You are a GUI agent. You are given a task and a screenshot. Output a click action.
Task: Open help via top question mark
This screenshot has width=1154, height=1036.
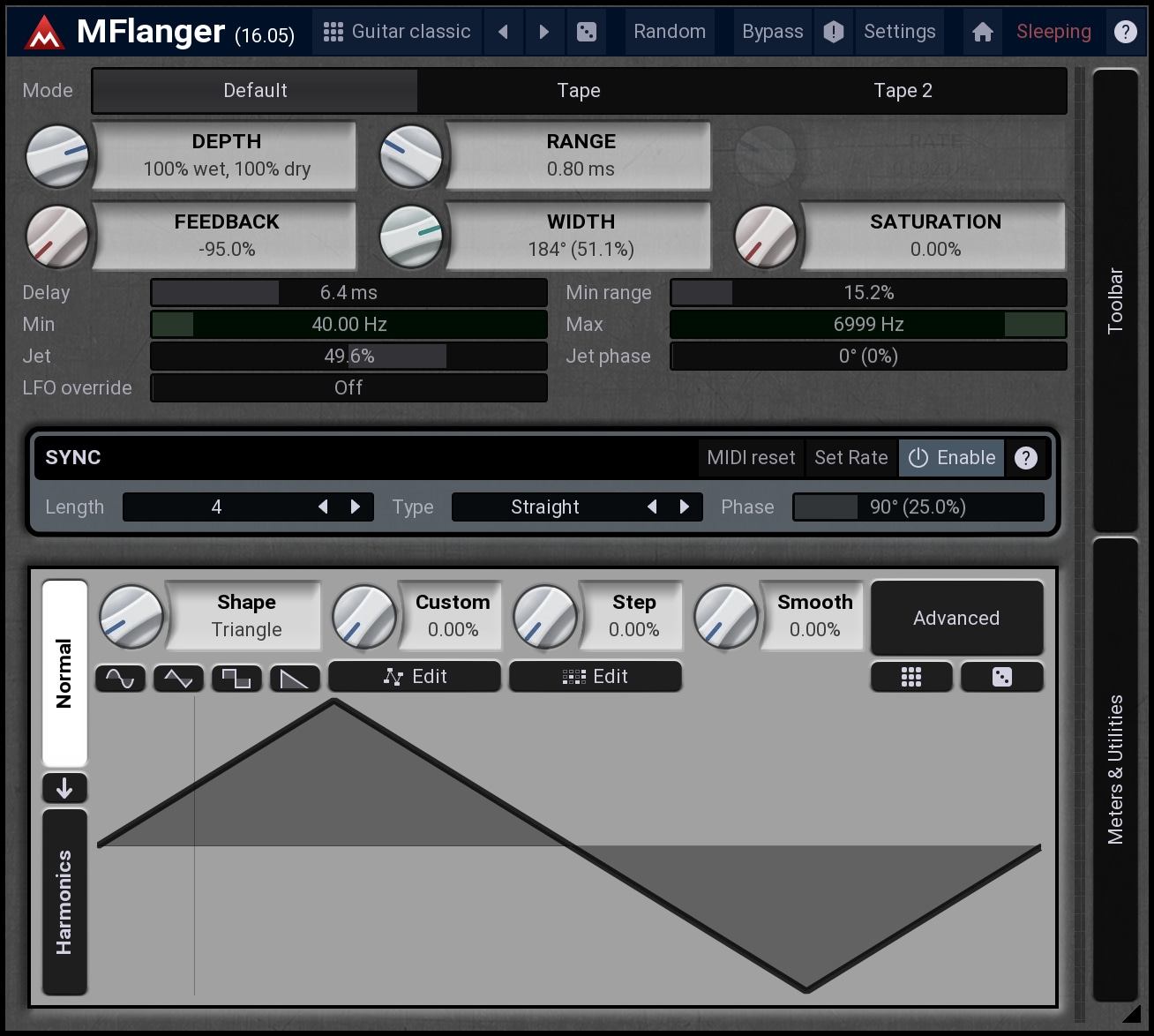[1125, 32]
